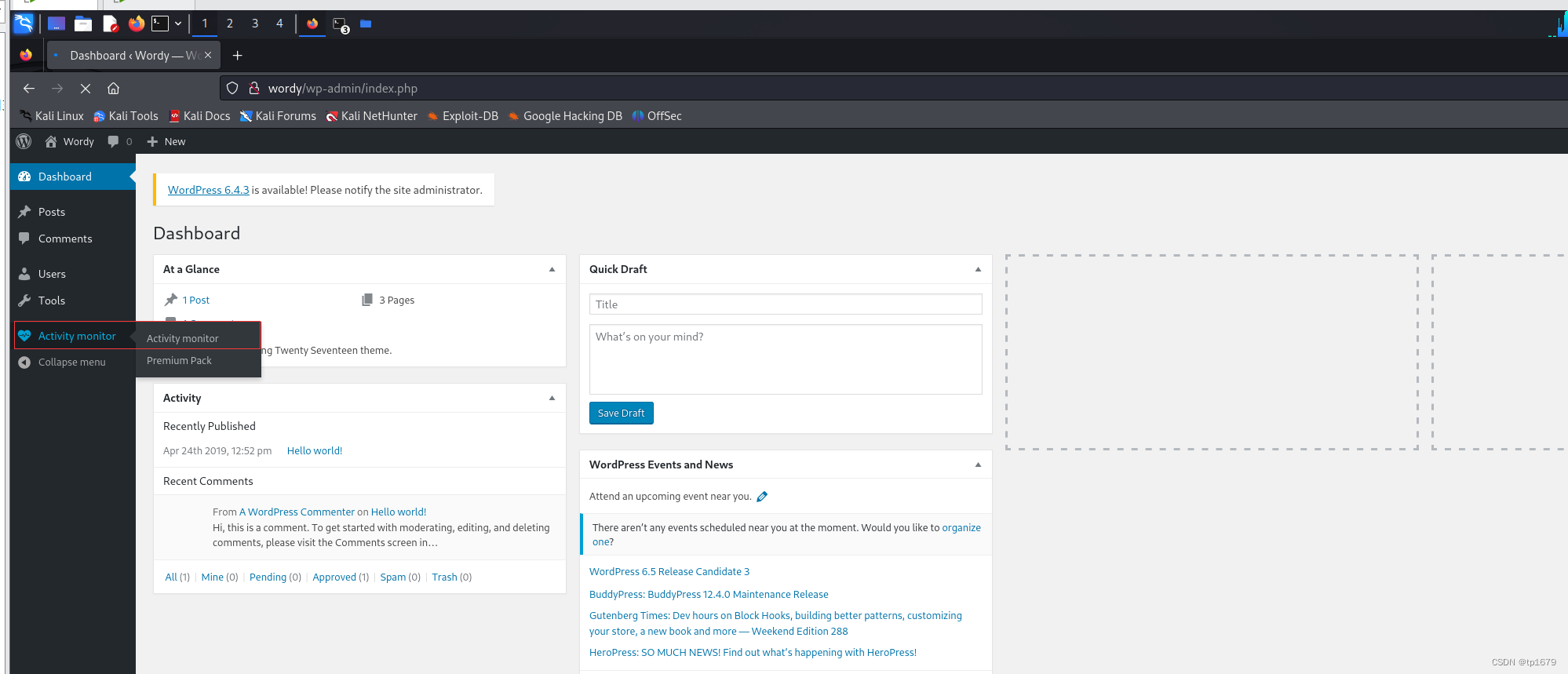The image size is (1568, 674).
Task: Collapse the Activity widget
Action: [552, 398]
